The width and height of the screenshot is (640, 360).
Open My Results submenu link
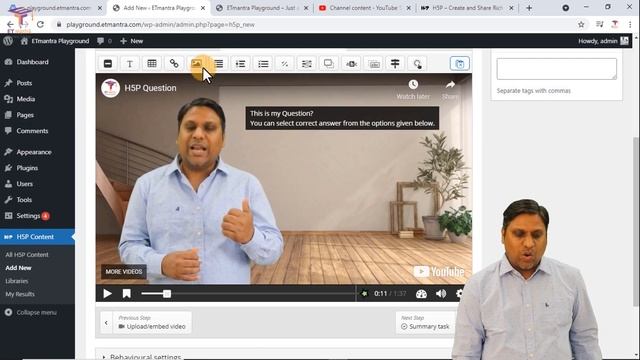click(20, 294)
